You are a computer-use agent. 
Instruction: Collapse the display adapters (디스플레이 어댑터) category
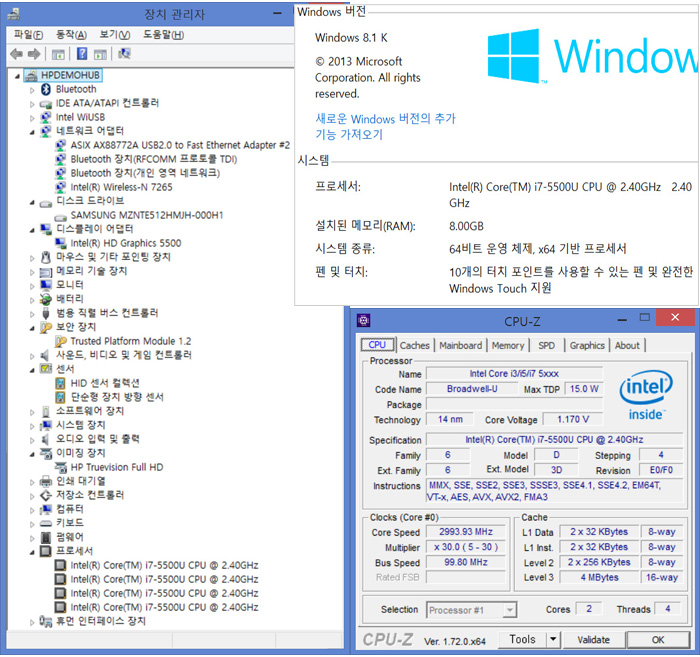click(32, 230)
